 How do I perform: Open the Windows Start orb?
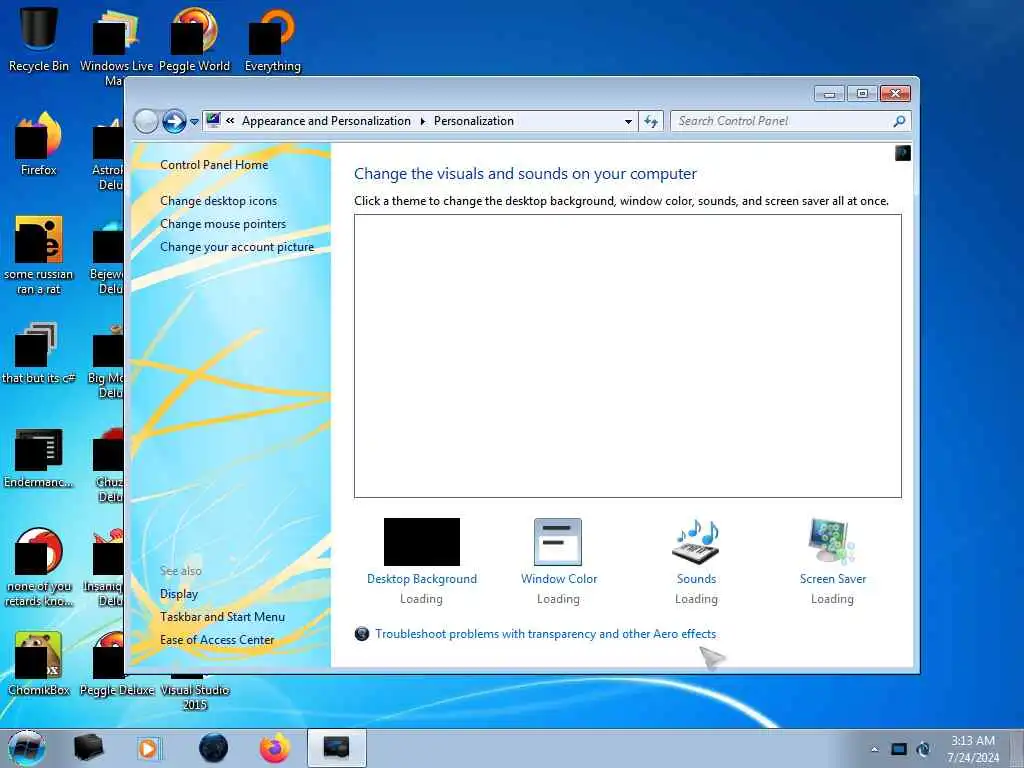(27, 748)
